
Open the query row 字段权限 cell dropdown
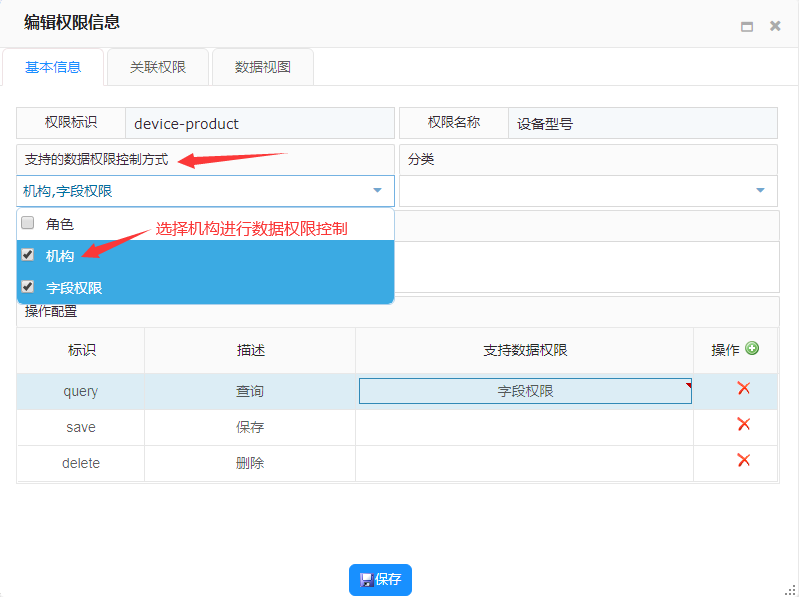coord(525,391)
